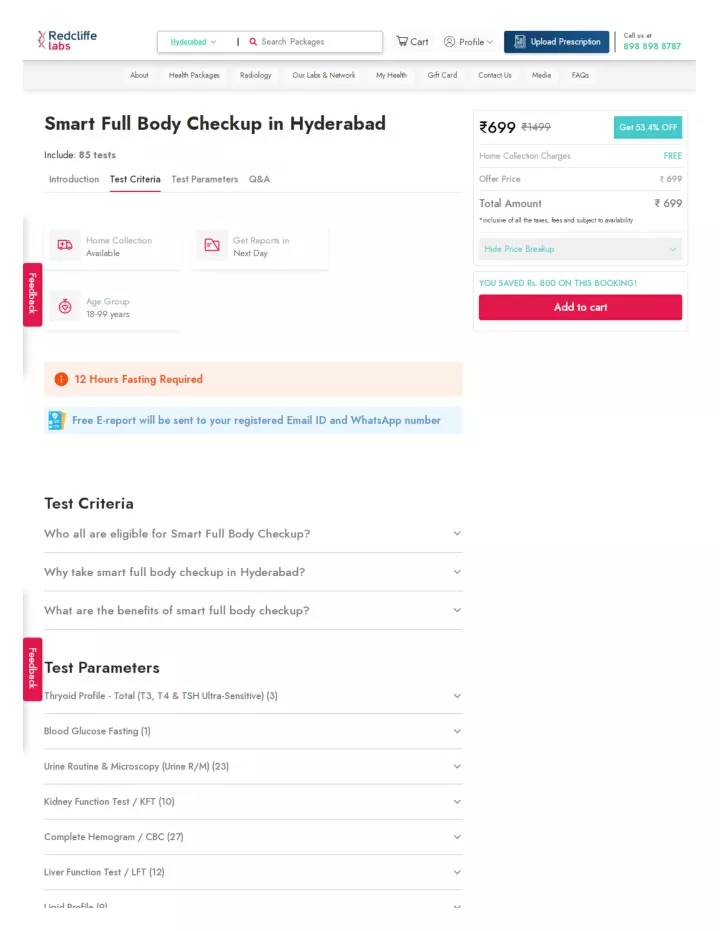The width and height of the screenshot is (720, 931).
Task: Focus the Search Packages input field
Action: click(319, 42)
